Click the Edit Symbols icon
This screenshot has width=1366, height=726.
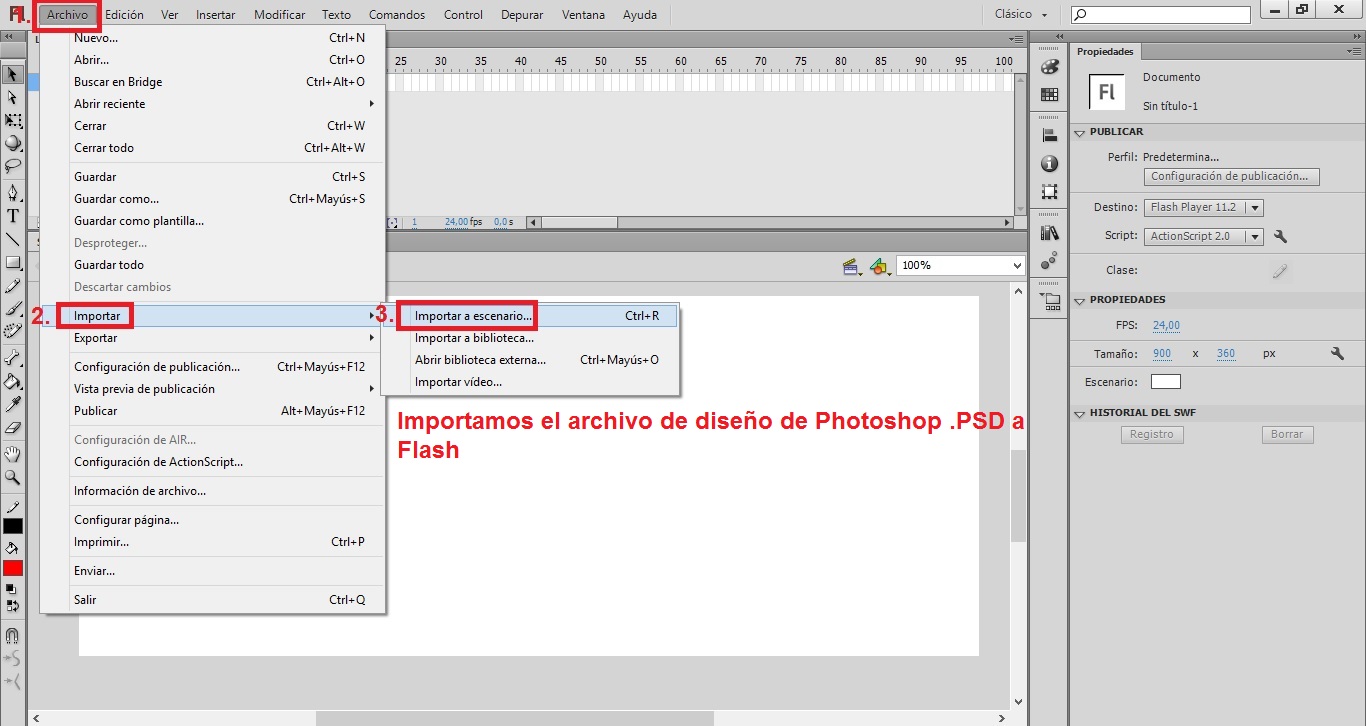879,266
